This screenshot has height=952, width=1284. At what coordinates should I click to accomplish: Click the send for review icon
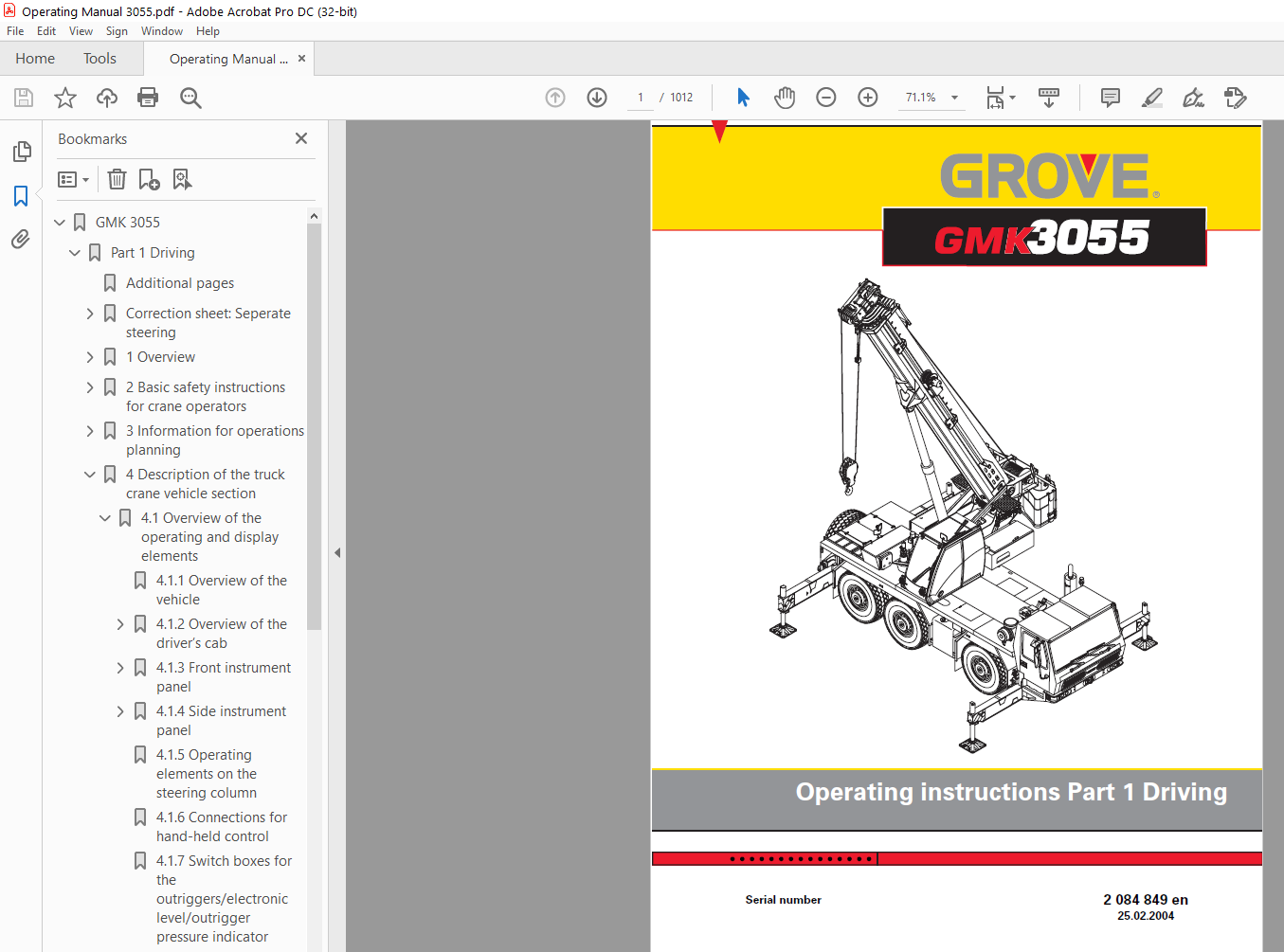coord(1236,98)
